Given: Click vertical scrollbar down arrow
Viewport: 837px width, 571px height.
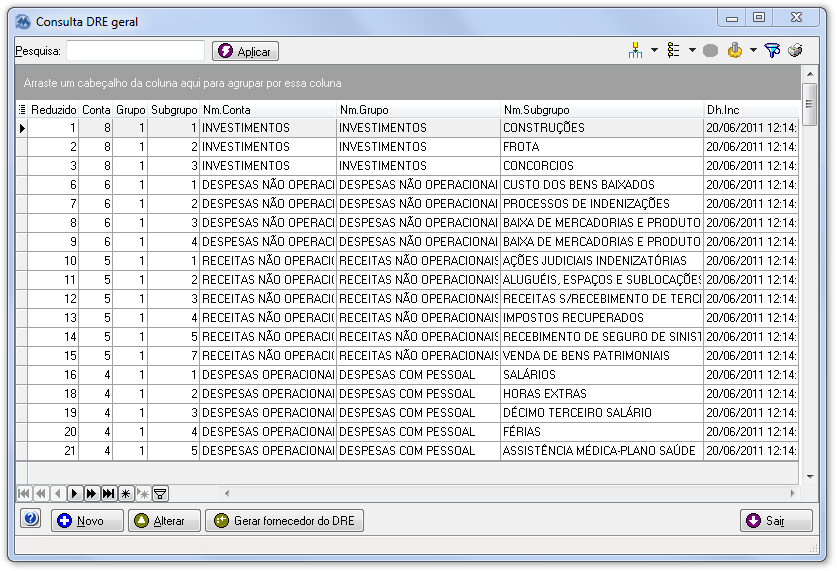Looking at the screenshot, I should tap(810, 476).
